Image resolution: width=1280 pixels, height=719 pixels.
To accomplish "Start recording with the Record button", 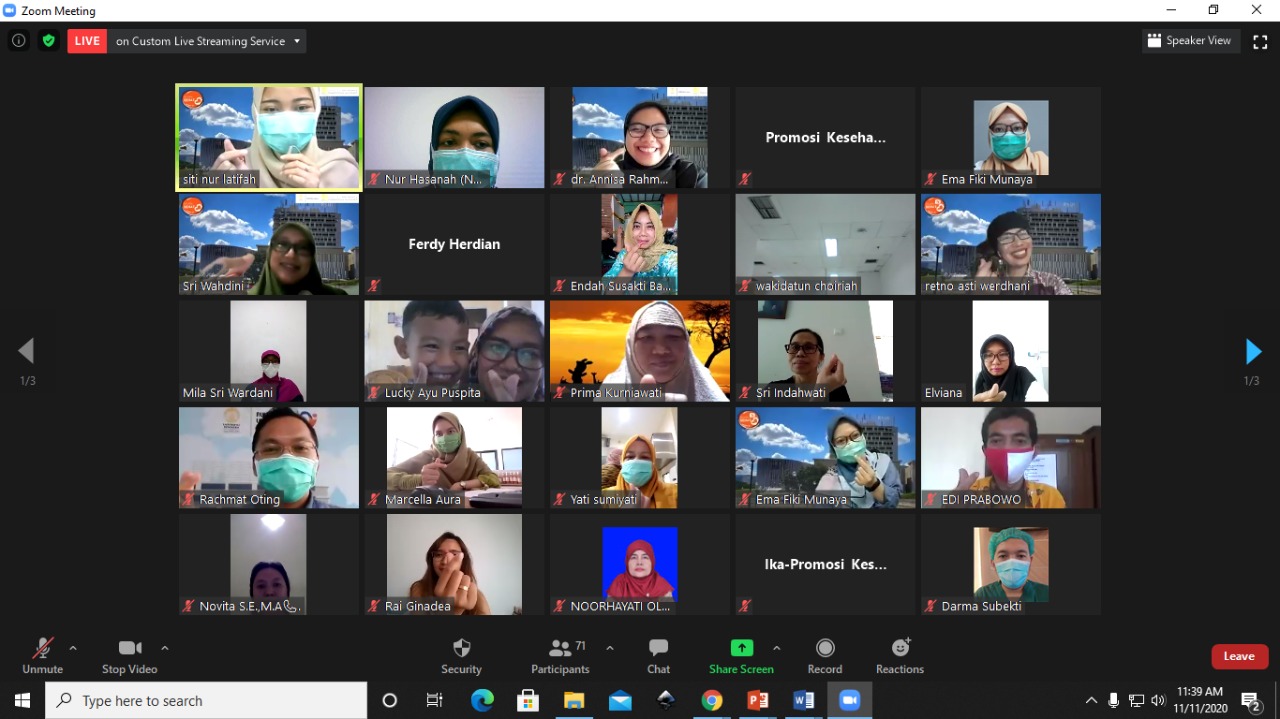I will coord(824,656).
